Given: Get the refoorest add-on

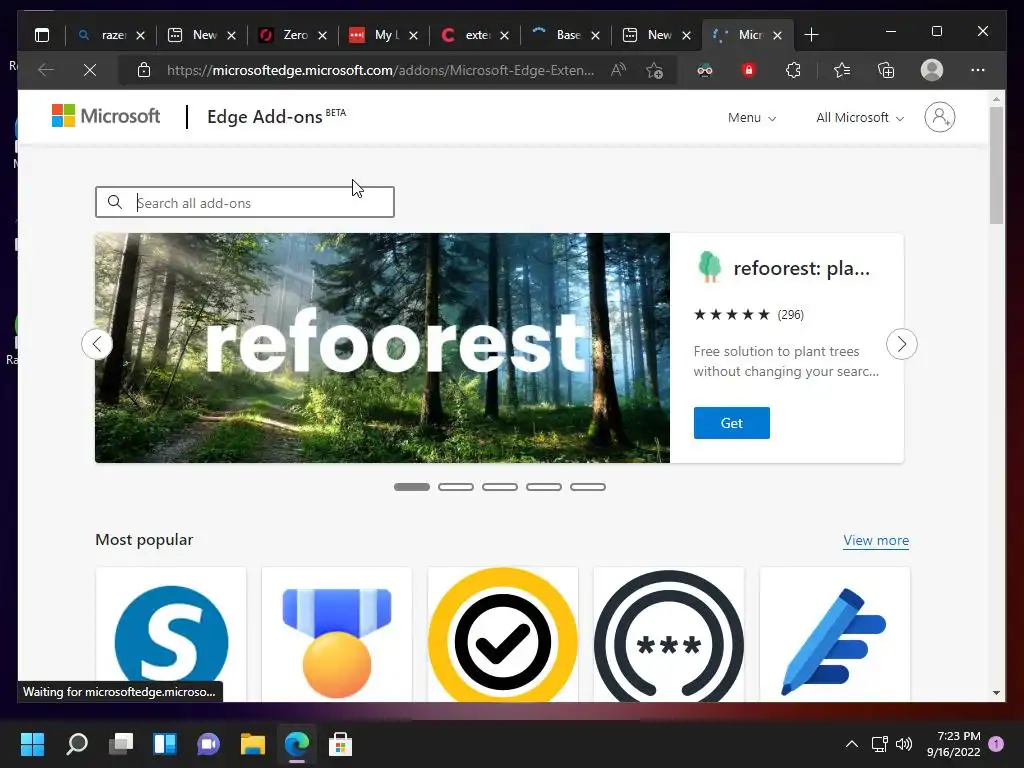Looking at the screenshot, I should click(x=731, y=423).
